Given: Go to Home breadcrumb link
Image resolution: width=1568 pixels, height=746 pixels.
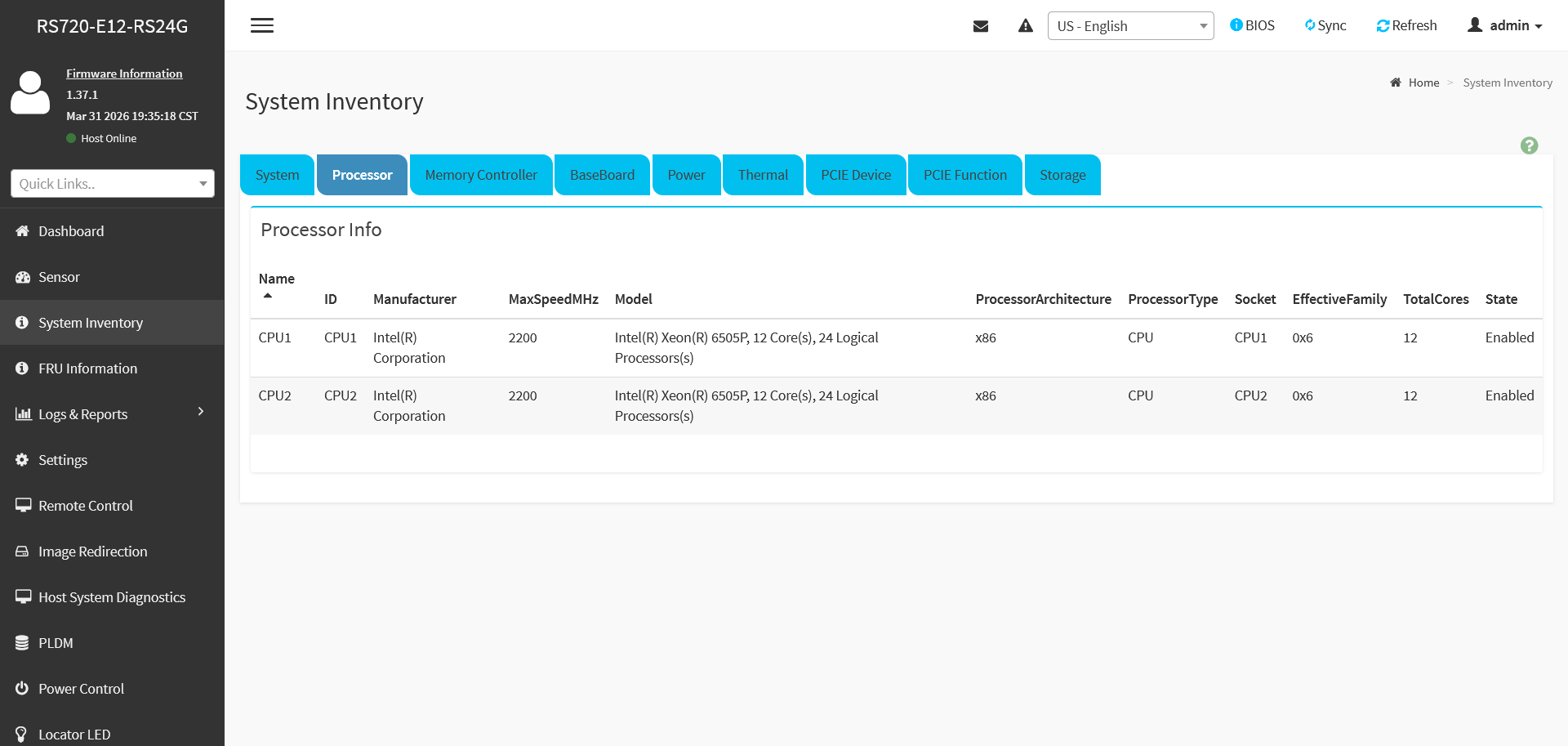Looking at the screenshot, I should (x=1423, y=83).
